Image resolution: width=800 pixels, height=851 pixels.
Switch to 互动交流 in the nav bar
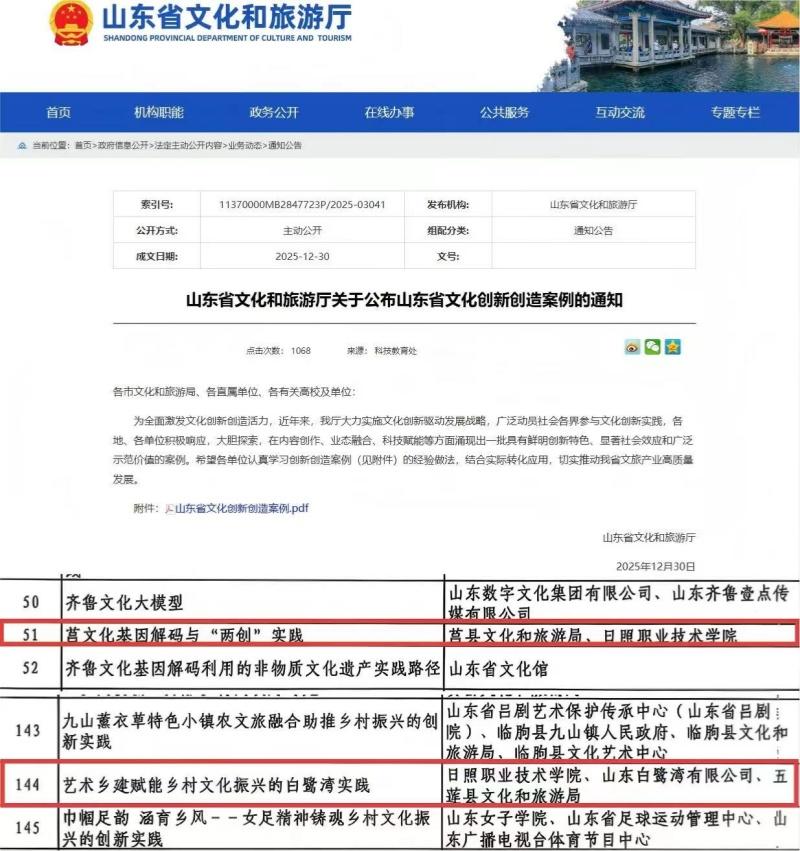pos(620,112)
